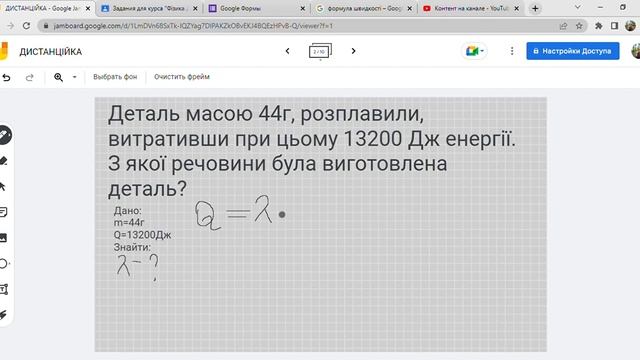640x360 pixels.
Task: Reload the page
Action: (x=27, y=26)
